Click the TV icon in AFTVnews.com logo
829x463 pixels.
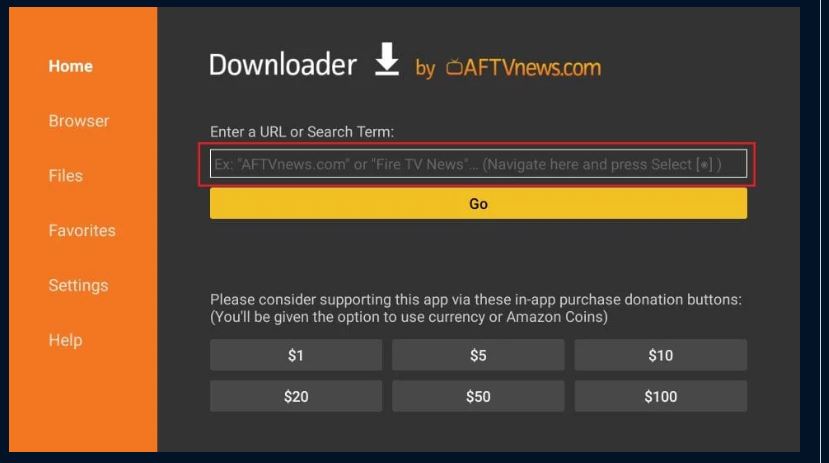pyautogui.click(x=454, y=67)
